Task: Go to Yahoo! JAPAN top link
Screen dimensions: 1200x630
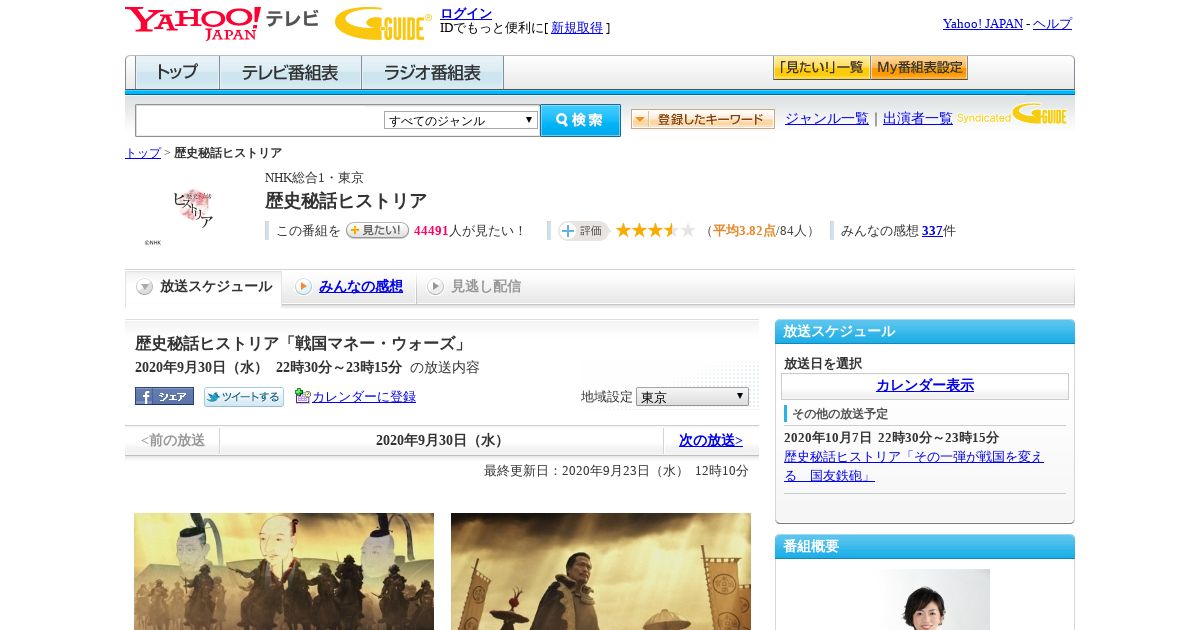Action: pos(983,24)
